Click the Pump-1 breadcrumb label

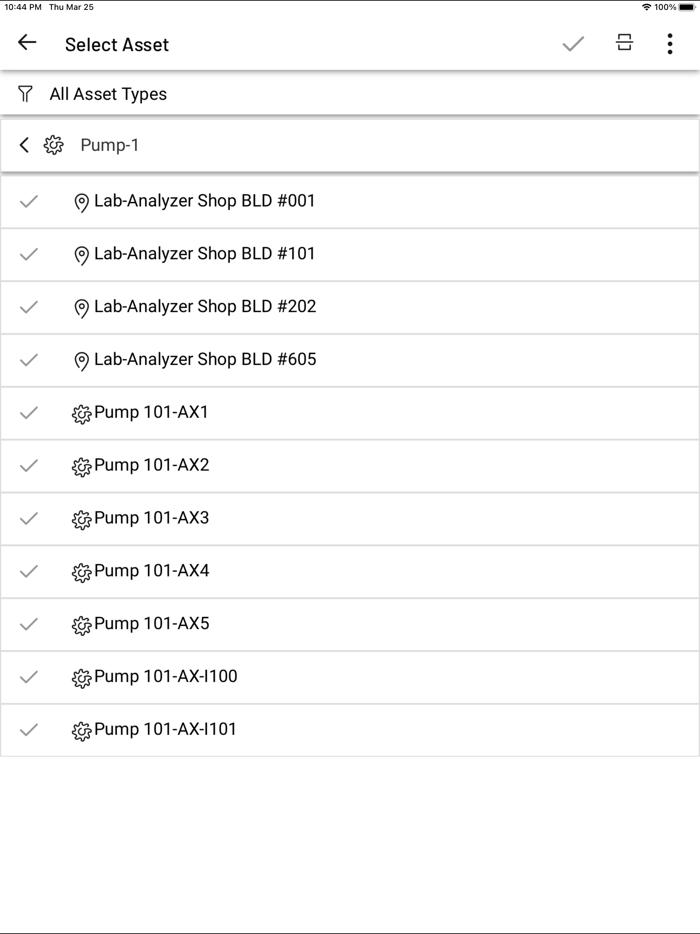point(110,146)
